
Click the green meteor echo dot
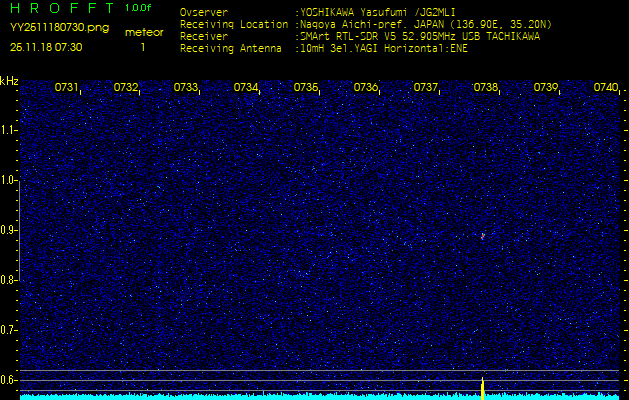point(483,236)
